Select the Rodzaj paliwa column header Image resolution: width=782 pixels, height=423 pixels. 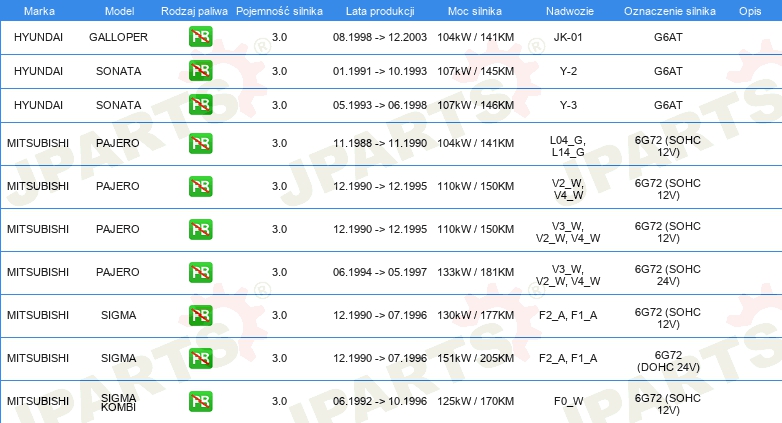tap(194, 11)
